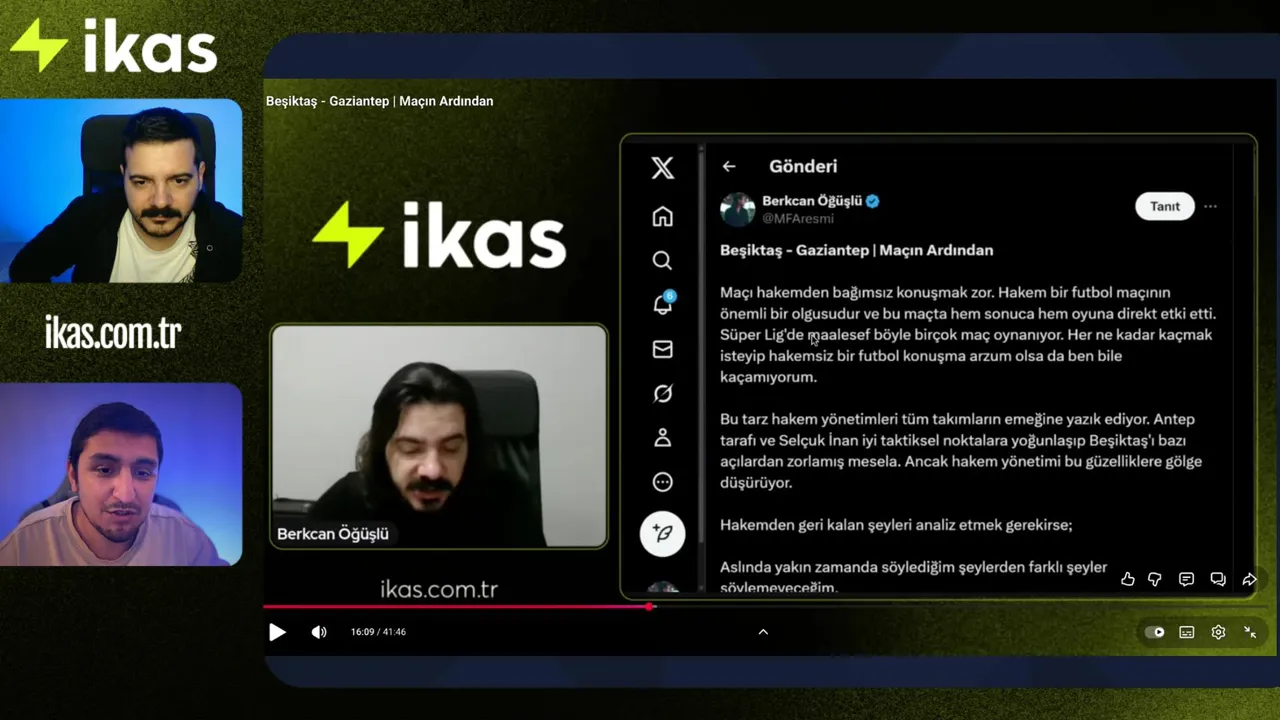1280x720 pixels.
Task: Click the X logo in sidebar
Action: (662, 168)
